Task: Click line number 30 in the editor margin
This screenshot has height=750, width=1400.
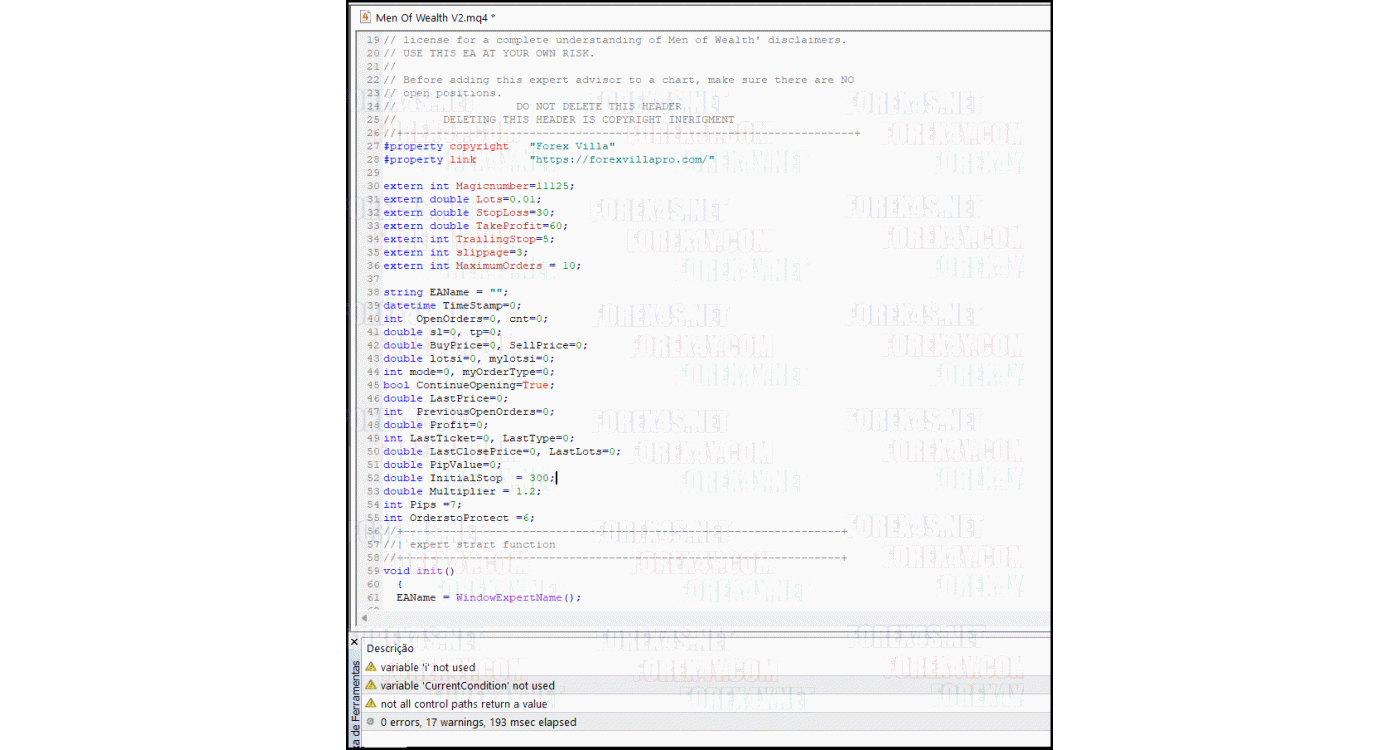Action: 374,186
